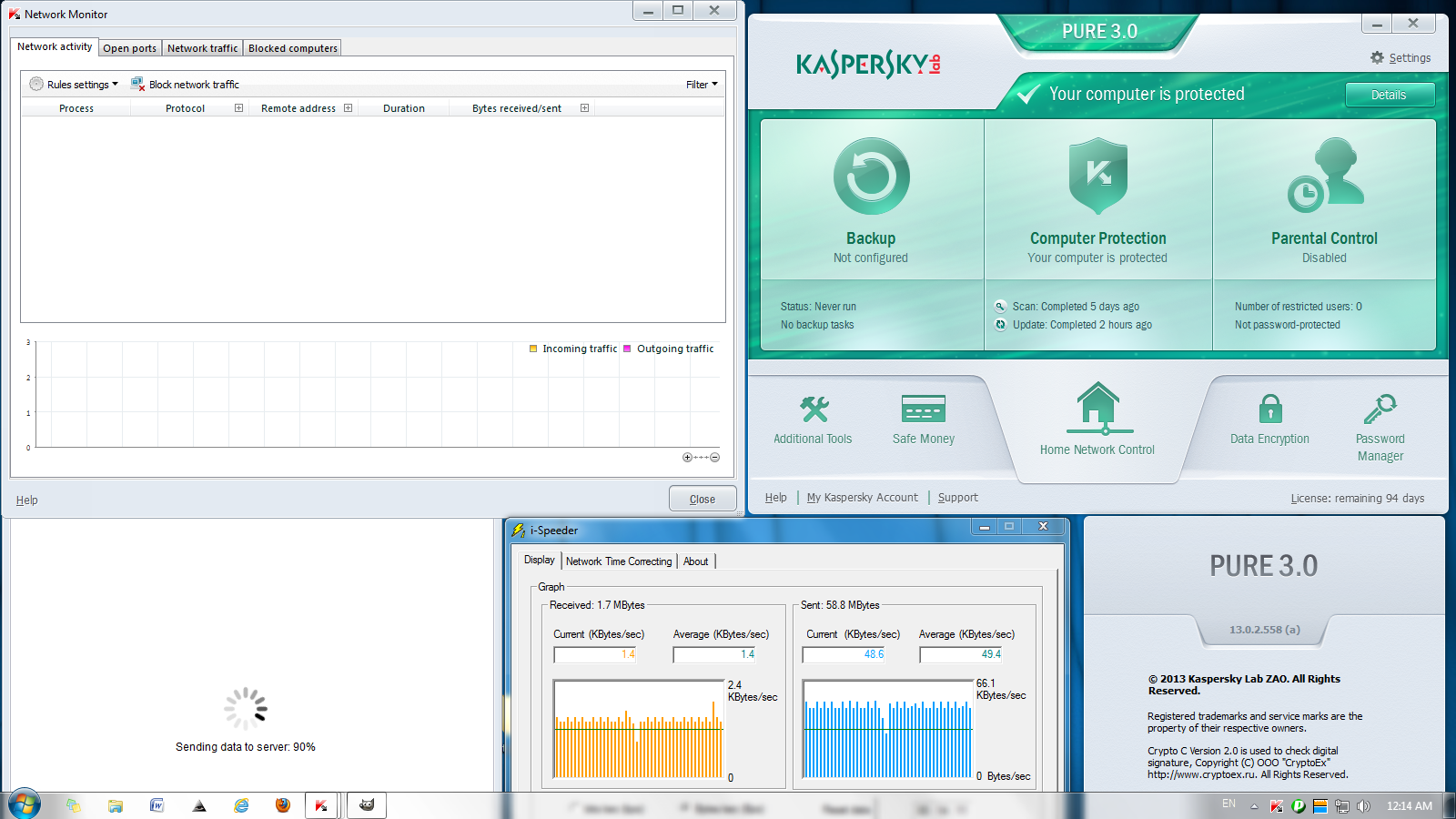Click the Kaspersky icon in the system tray
The height and width of the screenshot is (819, 1456).
[1277, 805]
